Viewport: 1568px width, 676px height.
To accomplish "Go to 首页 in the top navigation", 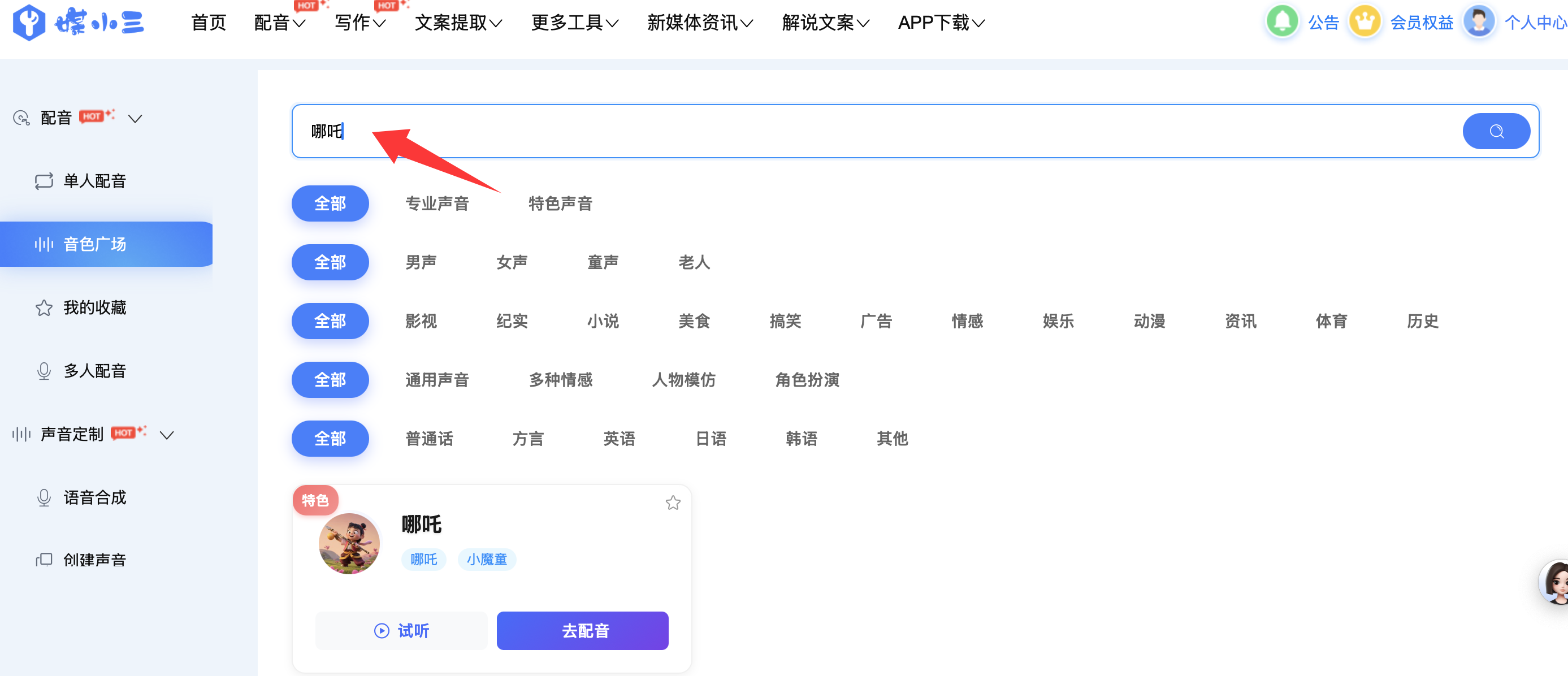I will point(208,23).
